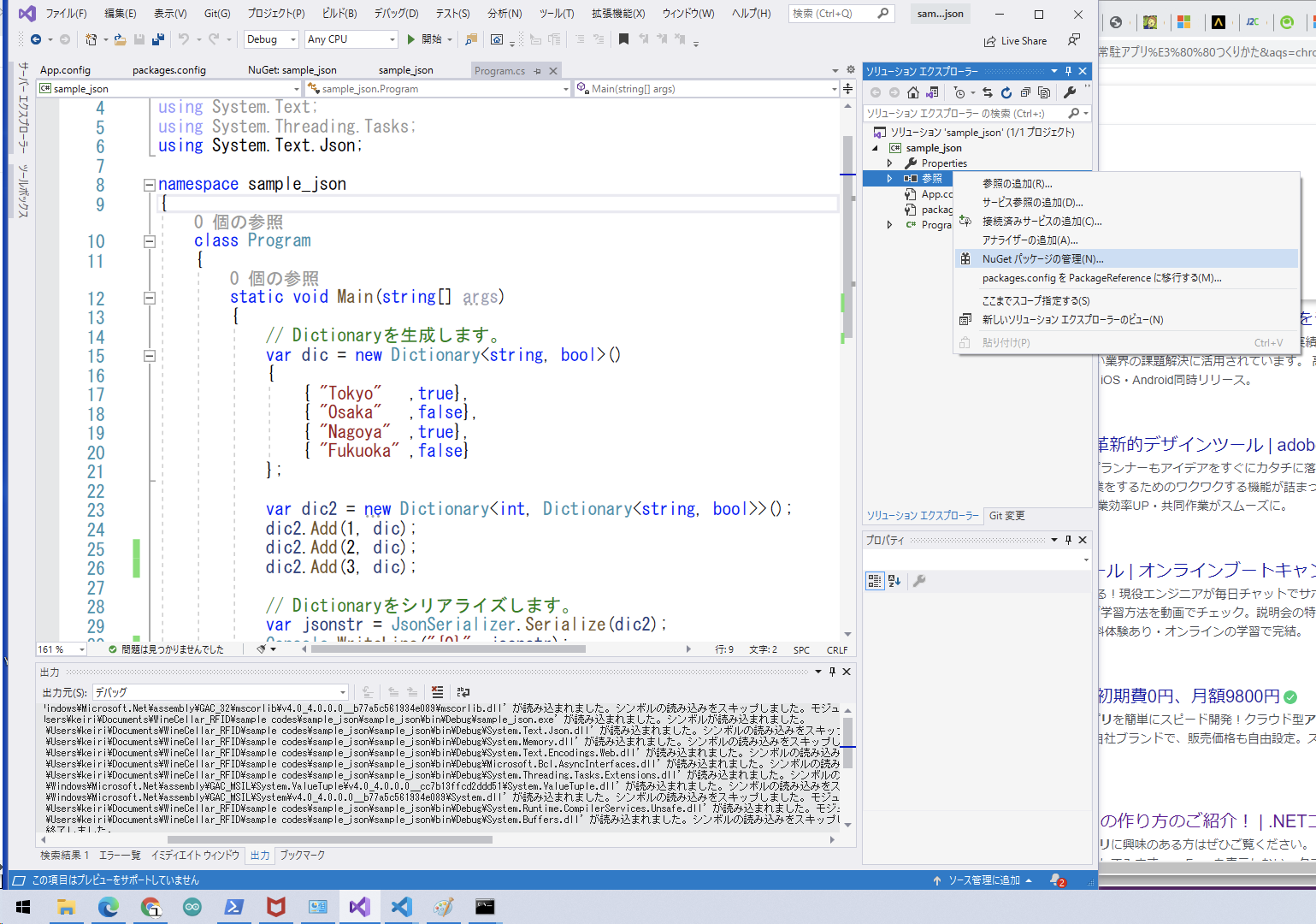This screenshot has width=1316, height=924.
Task: Click the bookmark toolbar icon
Action: point(623,39)
